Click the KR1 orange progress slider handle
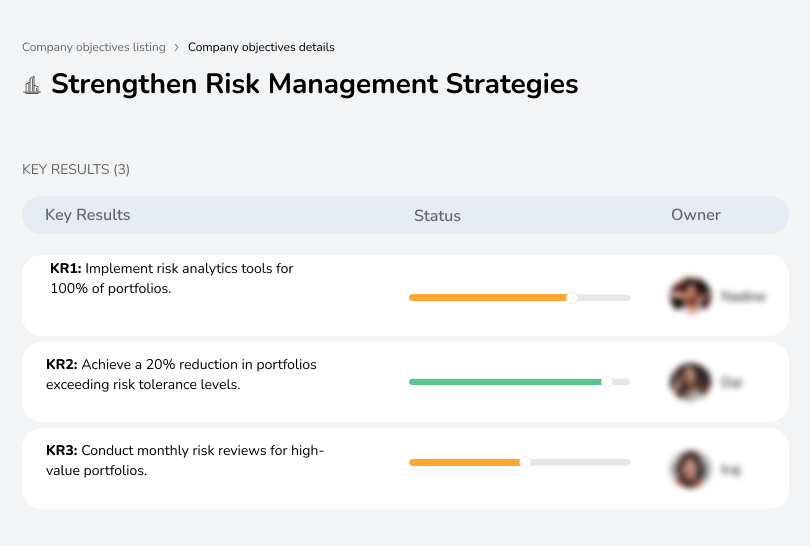810x546 pixels. click(x=571, y=298)
